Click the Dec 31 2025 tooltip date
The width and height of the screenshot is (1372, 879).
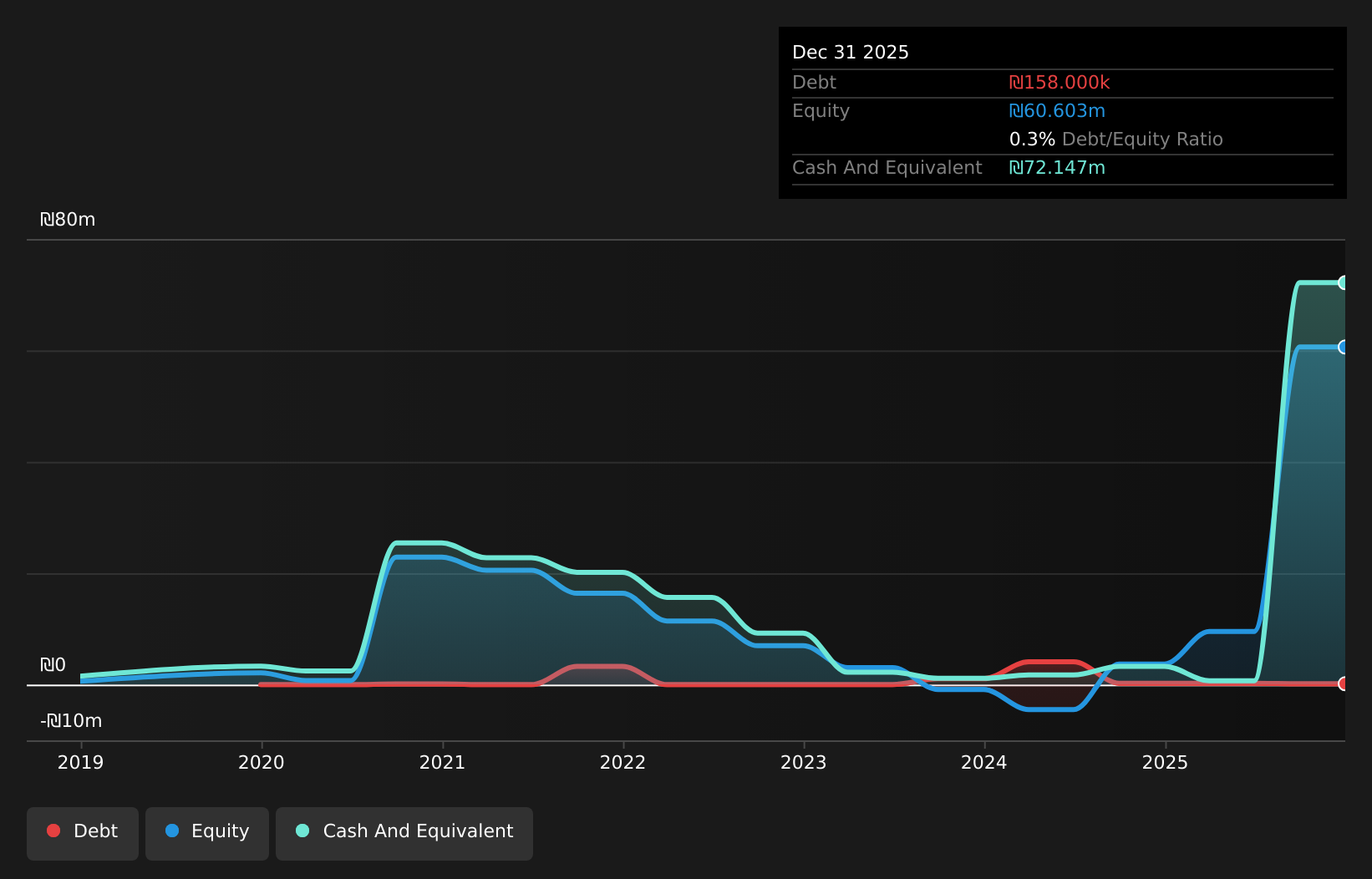point(851,52)
